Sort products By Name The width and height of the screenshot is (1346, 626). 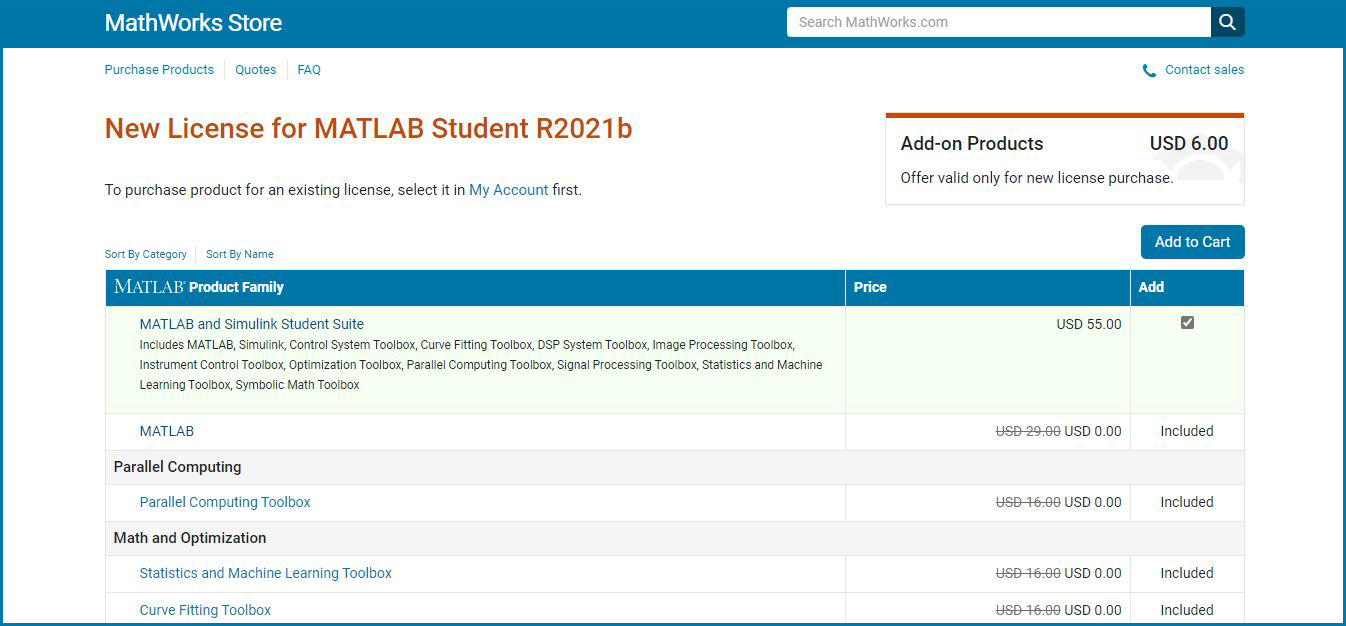[240, 254]
